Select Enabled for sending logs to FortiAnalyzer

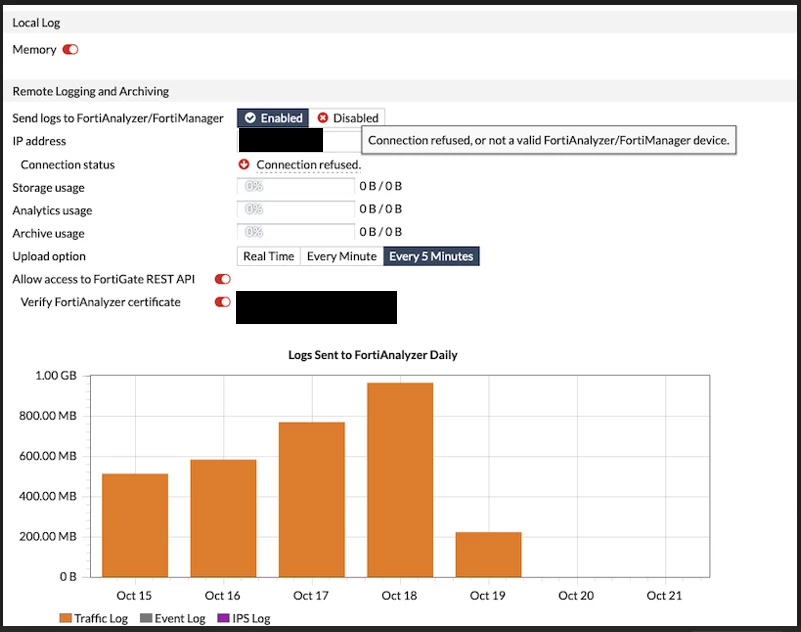click(273, 118)
